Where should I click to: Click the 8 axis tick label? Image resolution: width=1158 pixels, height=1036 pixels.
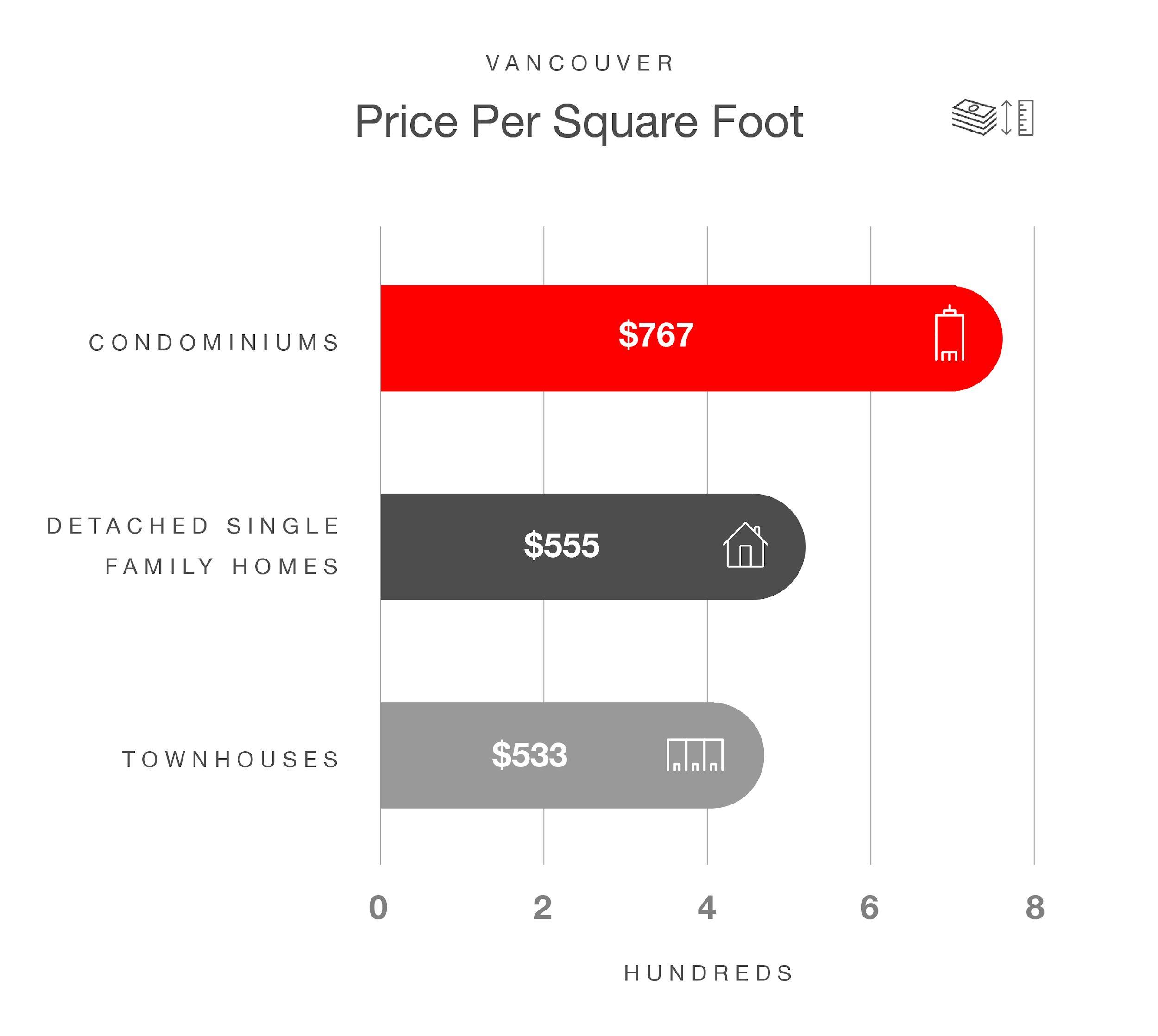click(1035, 907)
